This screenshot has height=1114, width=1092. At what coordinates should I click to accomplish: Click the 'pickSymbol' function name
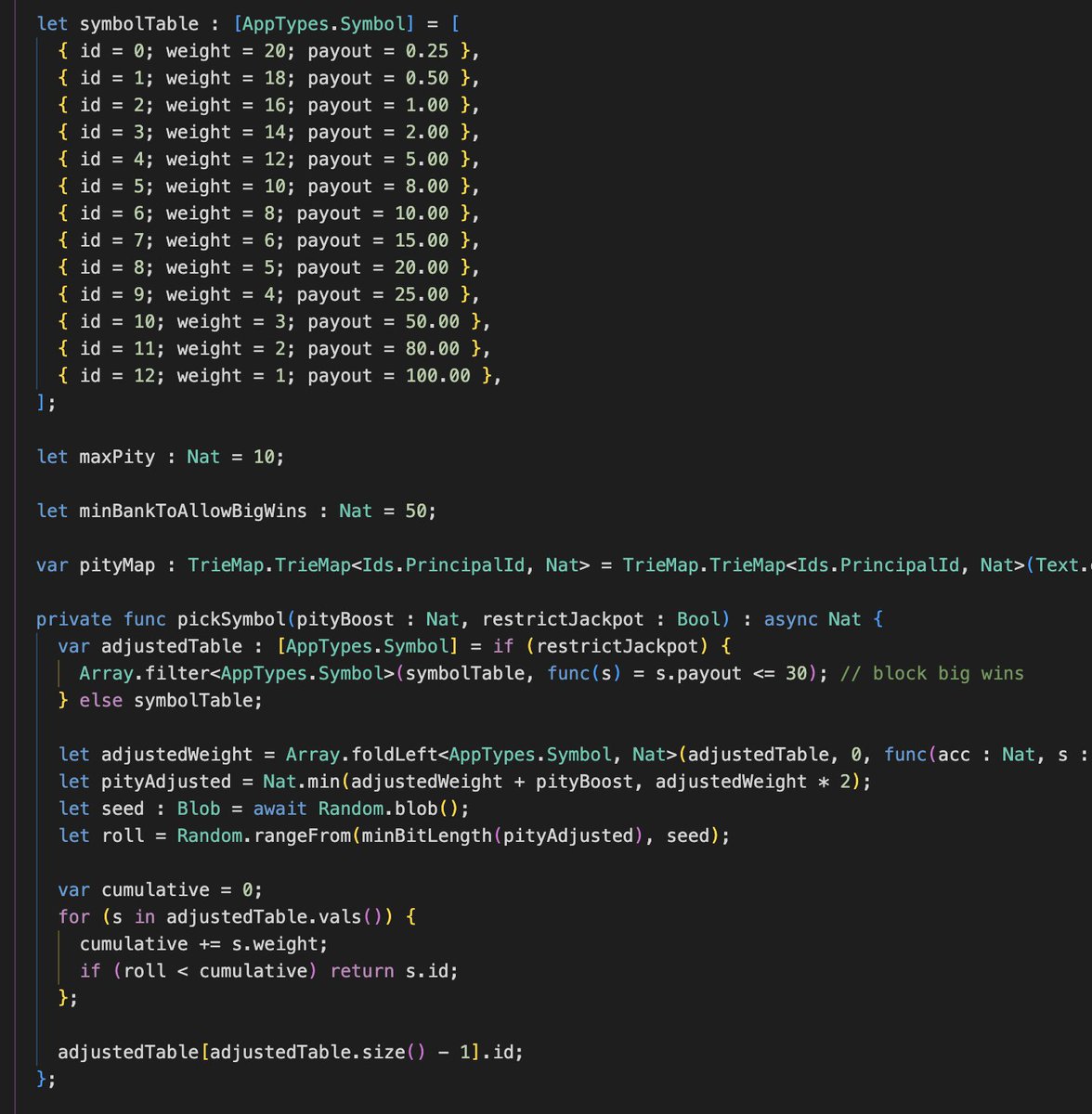point(231,619)
